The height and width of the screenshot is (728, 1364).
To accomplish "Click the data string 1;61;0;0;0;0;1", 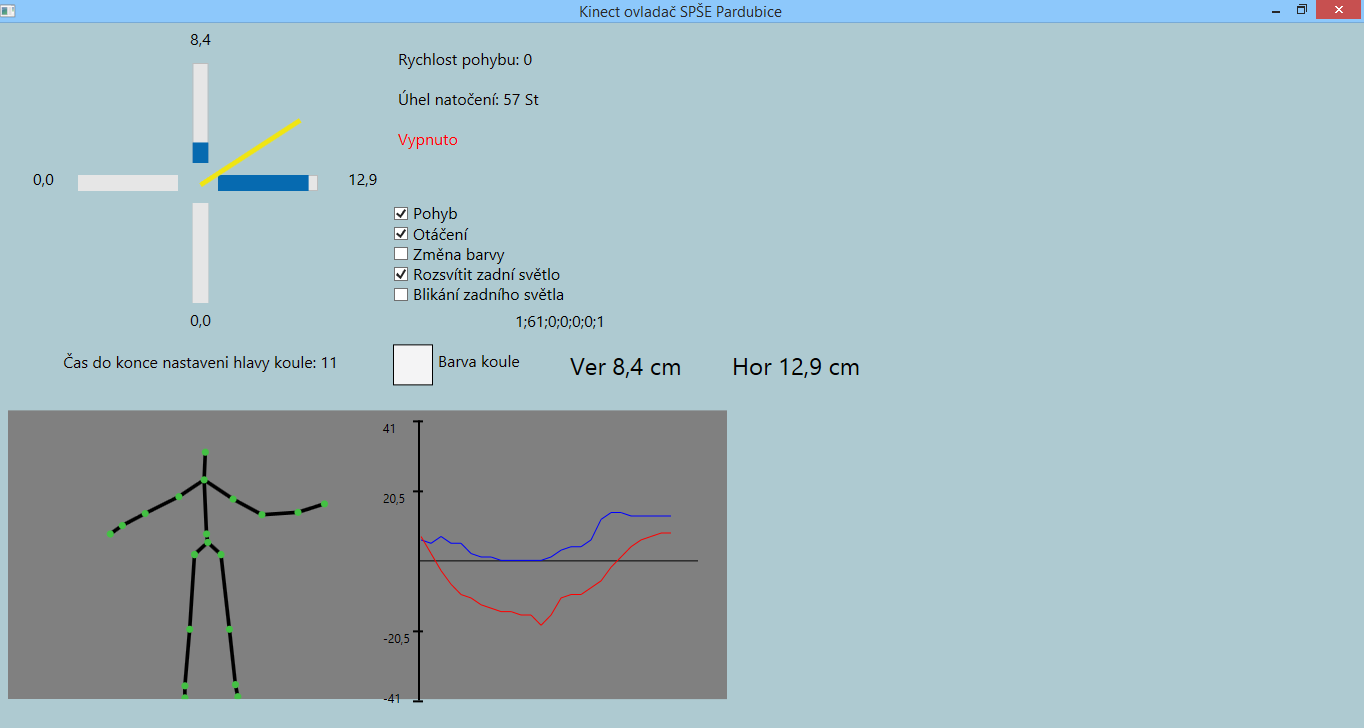I will point(560,322).
